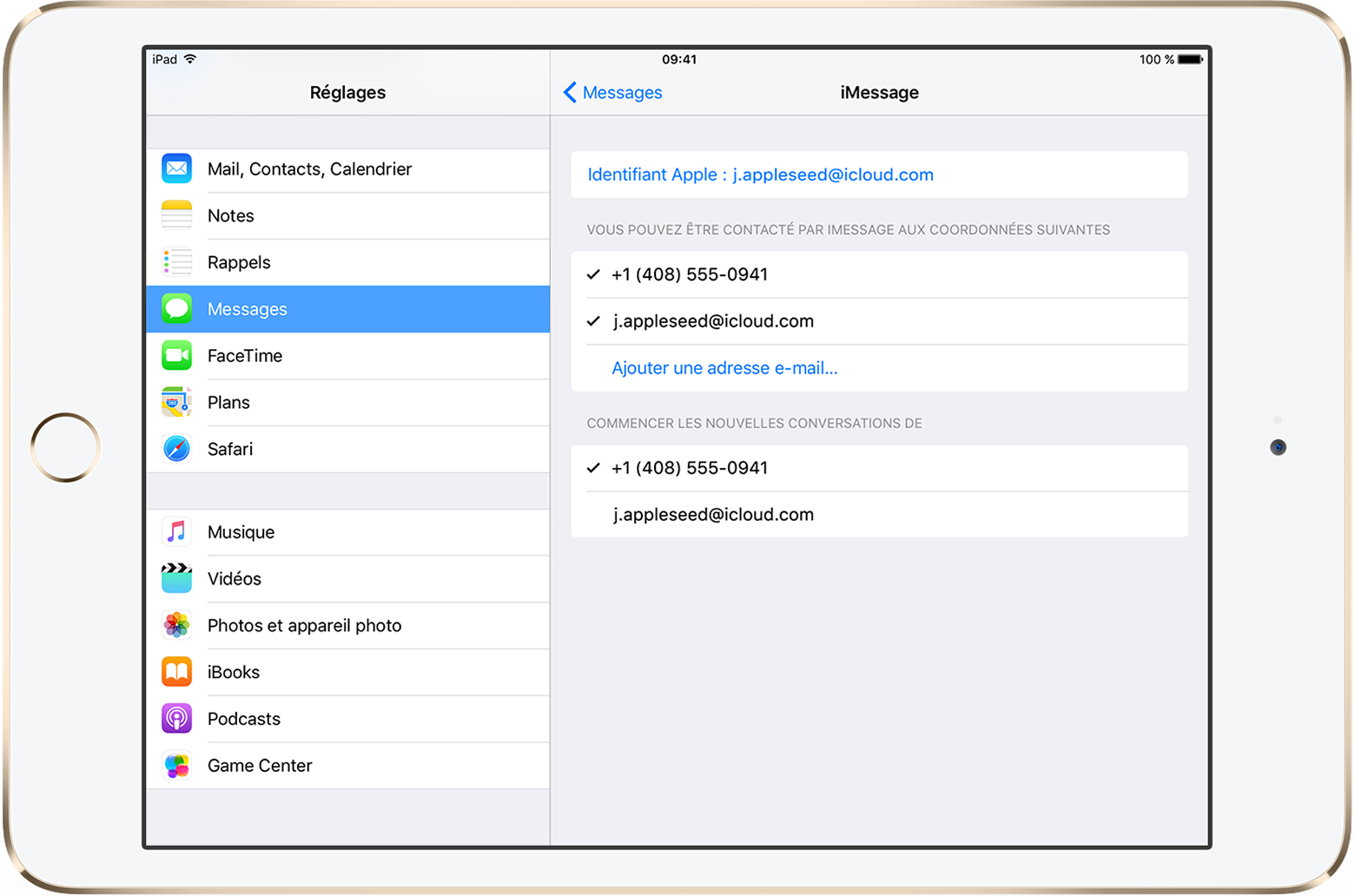Tap the Vidéos clapperboard icon
The image size is (1355, 896).
177,578
